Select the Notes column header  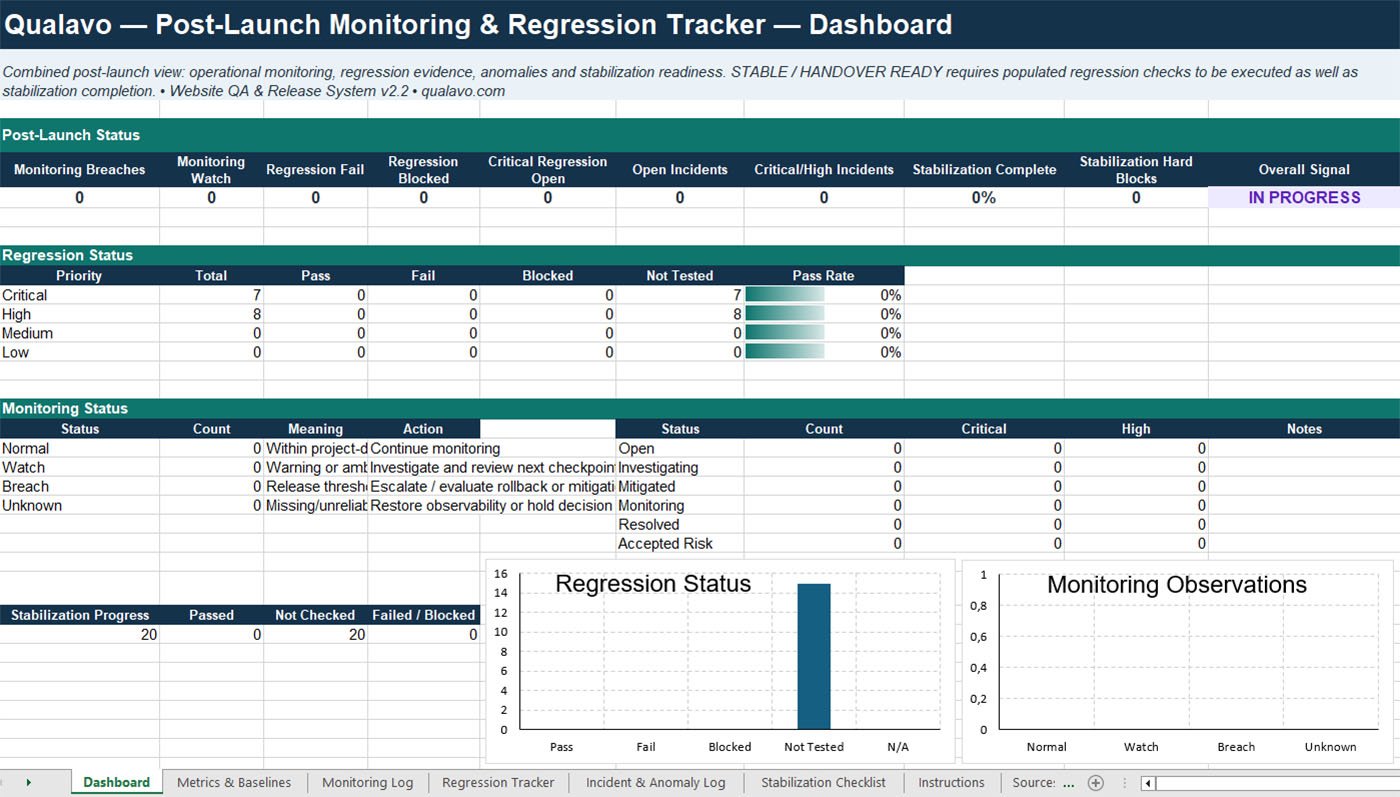click(1304, 429)
